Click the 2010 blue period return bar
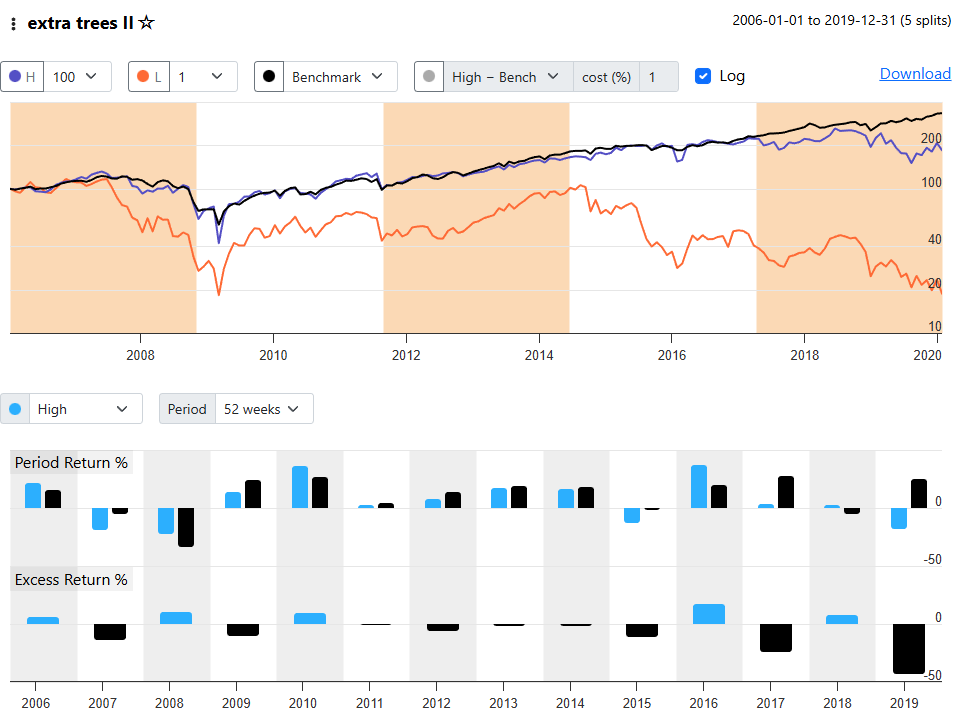961x726 pixels. pos(300,487)
